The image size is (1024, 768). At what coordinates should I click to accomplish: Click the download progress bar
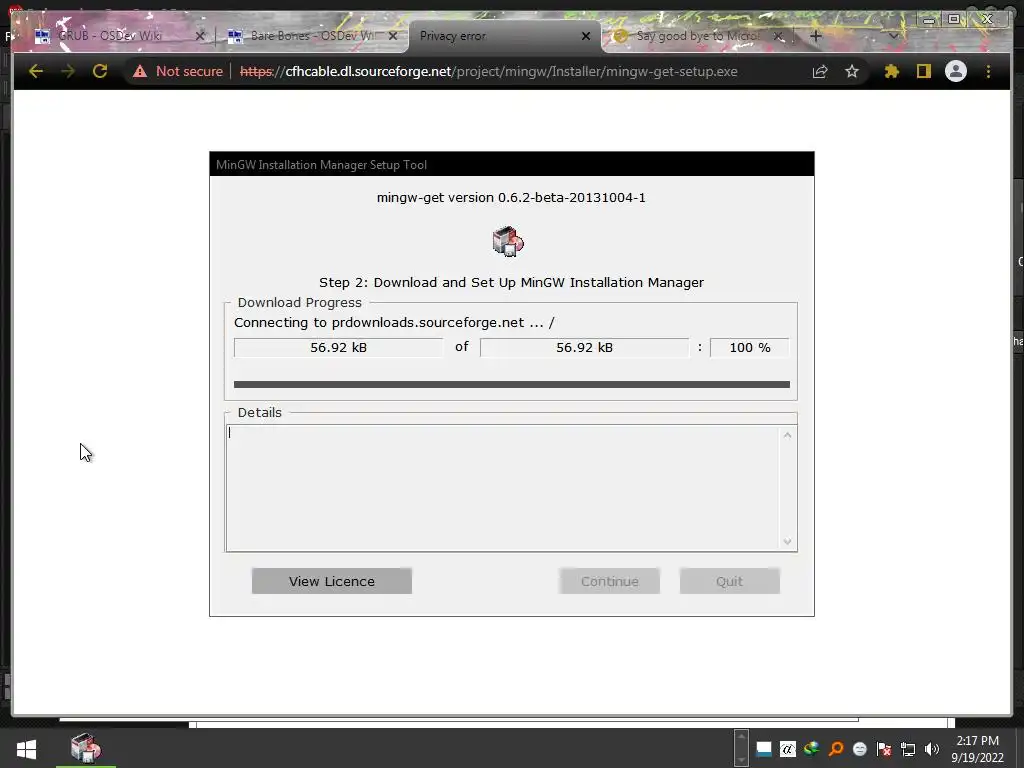click(x=511, y=385)
